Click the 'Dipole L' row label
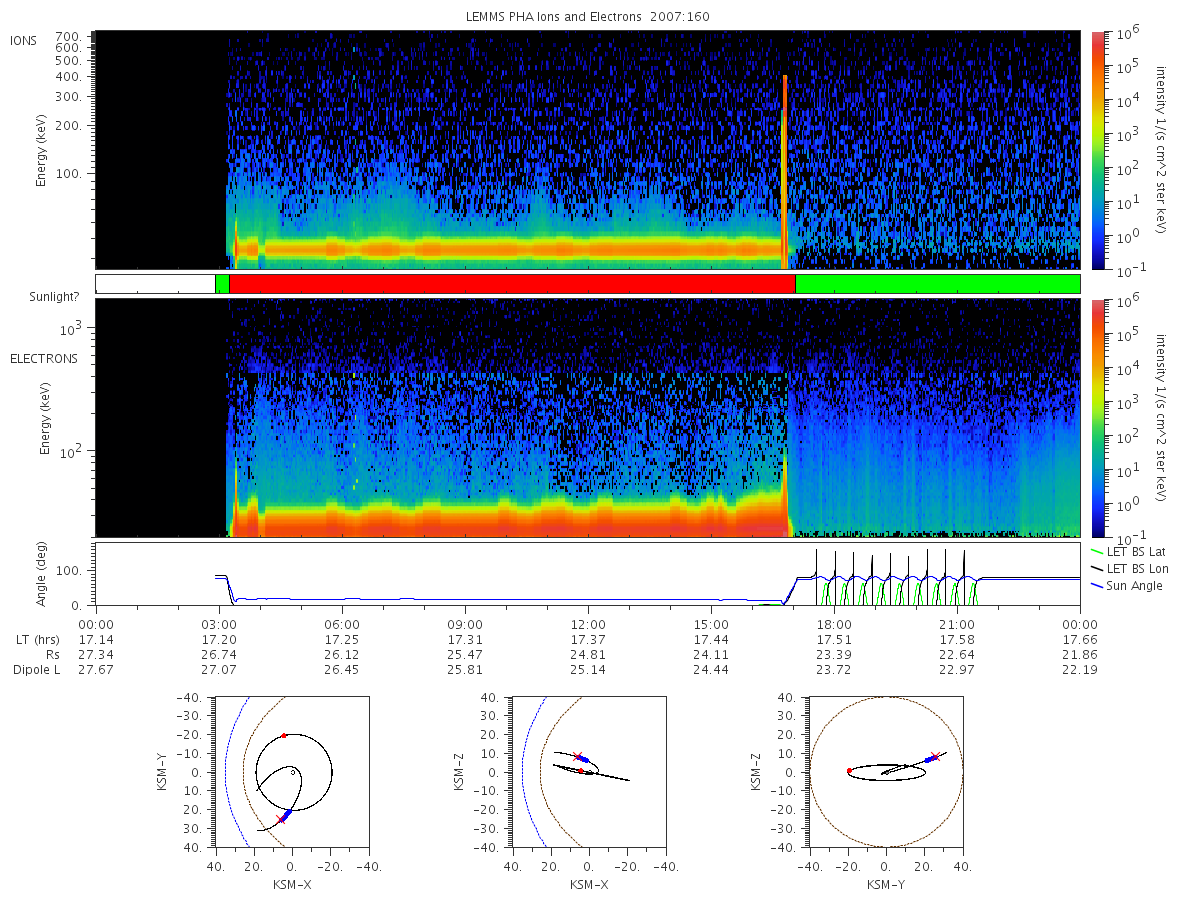 click(36, 670)
